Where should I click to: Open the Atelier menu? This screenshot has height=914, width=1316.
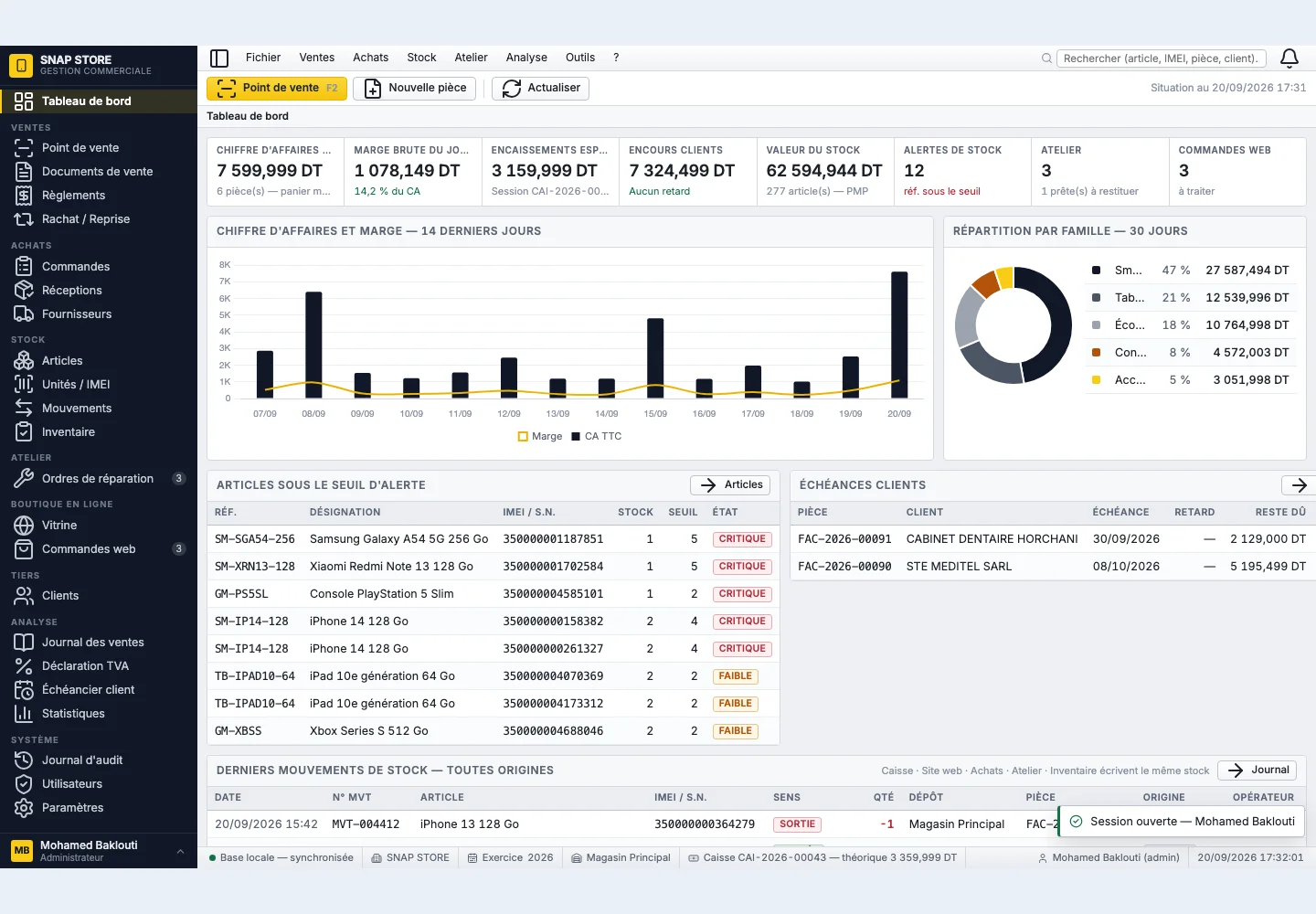pyautogui.click(x=471, y=58)
